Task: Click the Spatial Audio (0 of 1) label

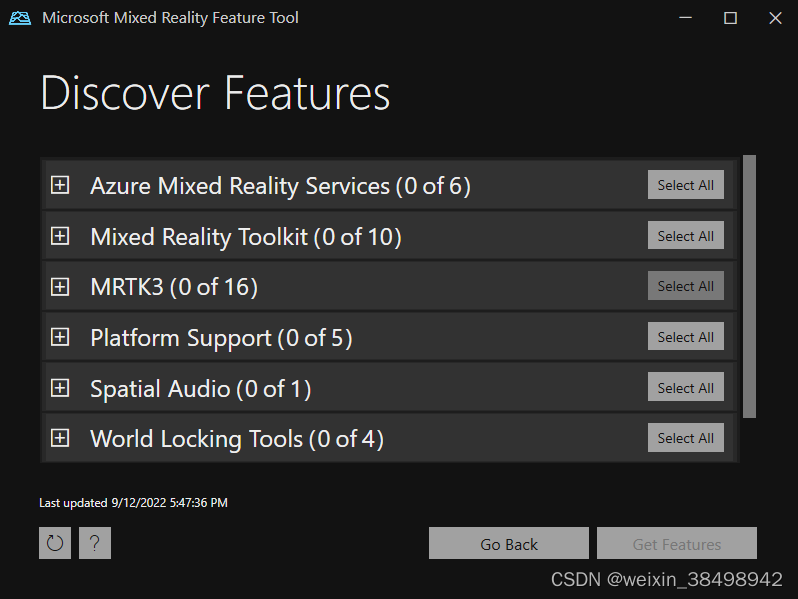Action: point(201,389)
